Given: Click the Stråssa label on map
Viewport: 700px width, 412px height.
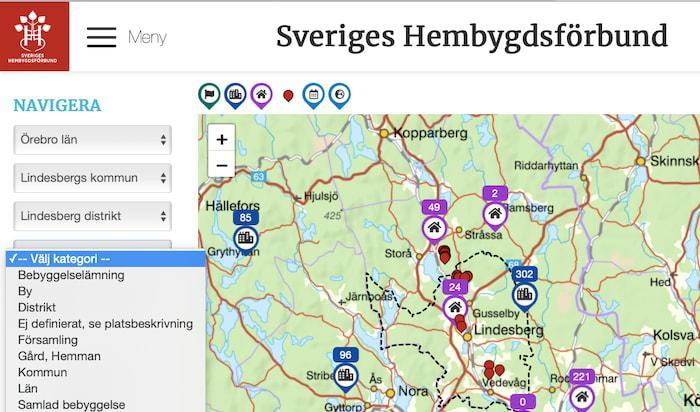Looking at the screenshot, I should click(x=483, y=235).
